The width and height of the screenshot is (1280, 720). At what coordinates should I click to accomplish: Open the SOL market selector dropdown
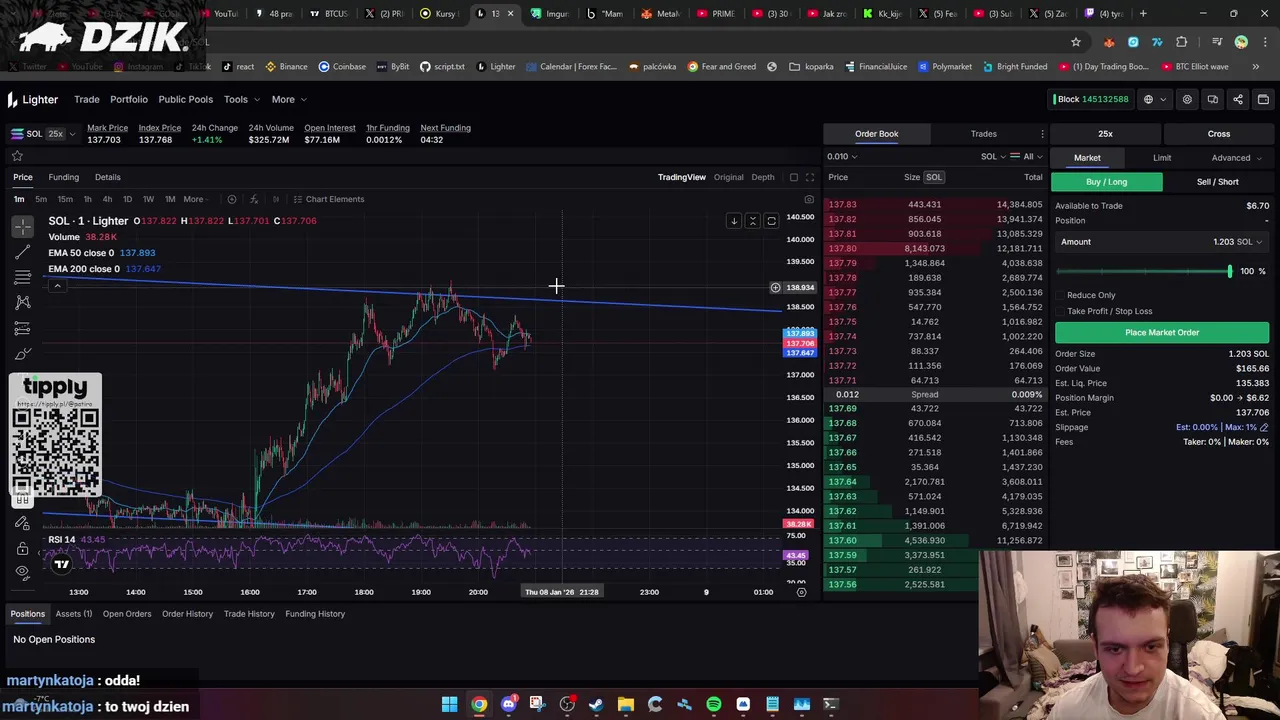coord(42,134)
